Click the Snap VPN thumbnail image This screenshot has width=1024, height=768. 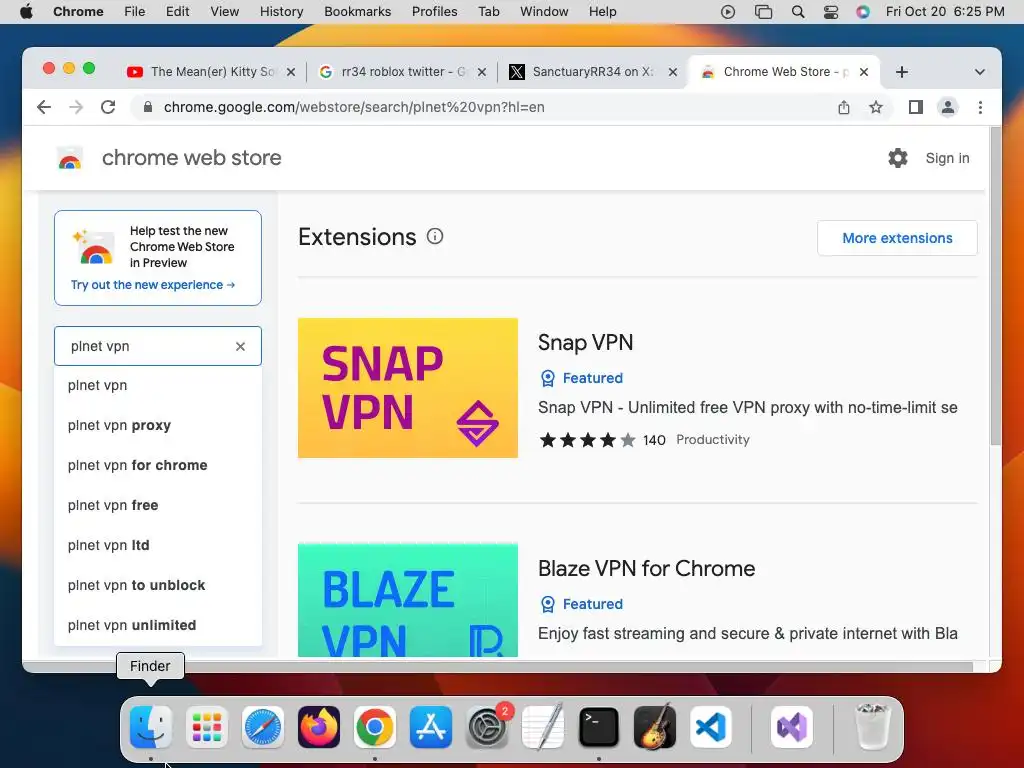pos(408,388)
